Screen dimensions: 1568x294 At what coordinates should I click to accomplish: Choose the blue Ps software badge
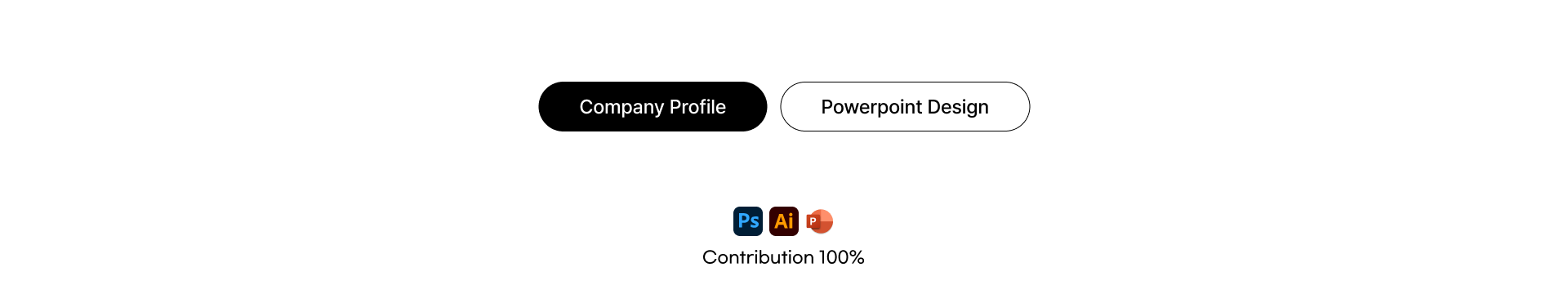[748, 221]
